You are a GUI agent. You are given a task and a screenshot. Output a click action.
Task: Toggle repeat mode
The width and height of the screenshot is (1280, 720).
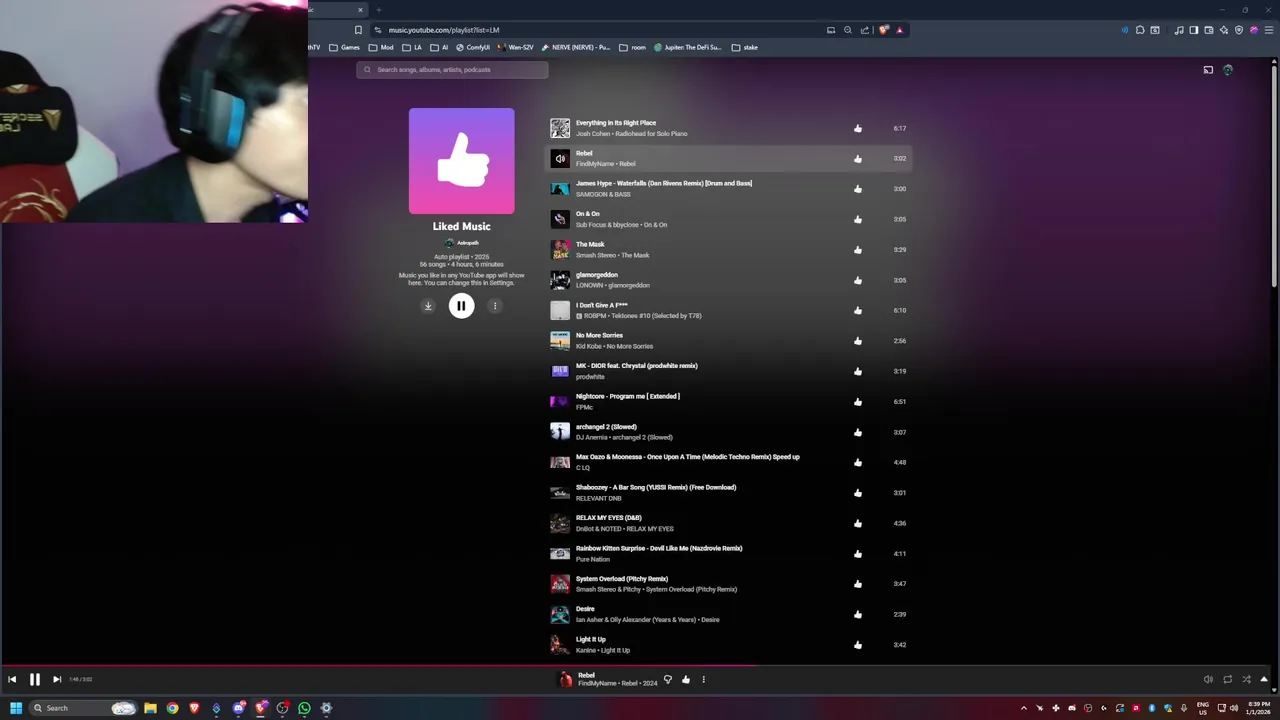coord(1227,679)
